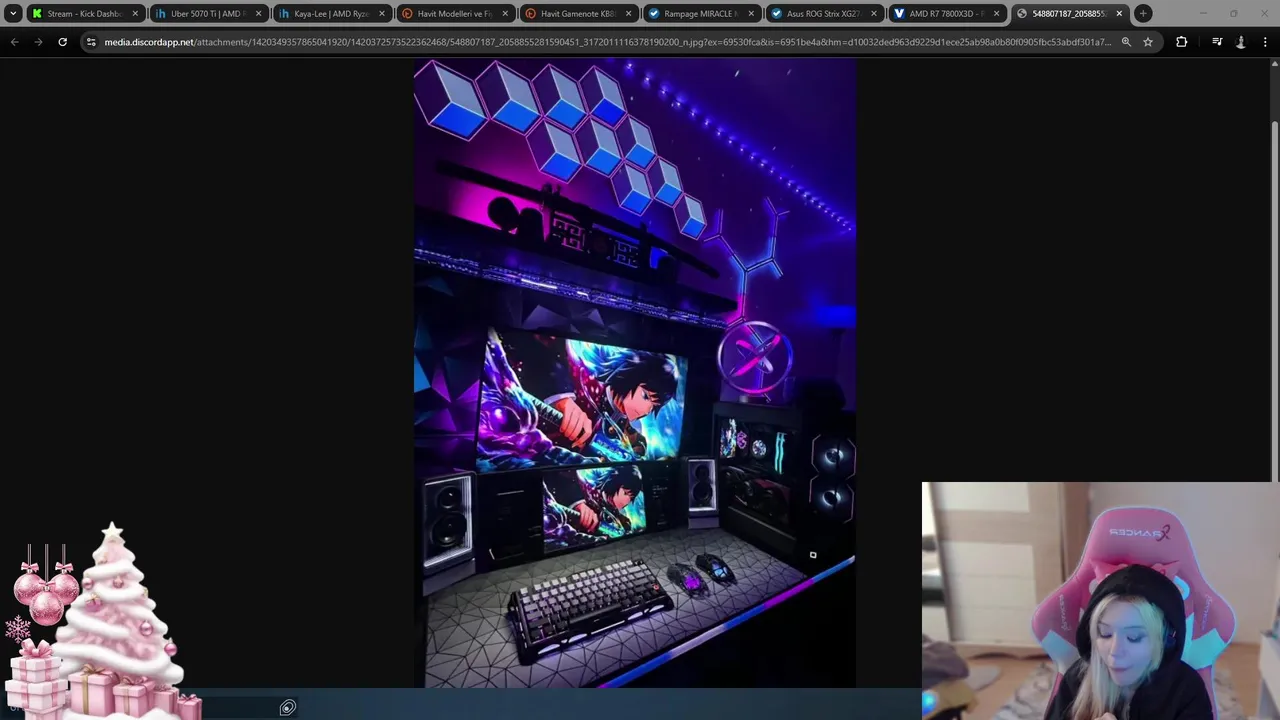The width and height of the screenshot is (1280, 720).
Task: Reload the current page
Action: tap(62, 42)
